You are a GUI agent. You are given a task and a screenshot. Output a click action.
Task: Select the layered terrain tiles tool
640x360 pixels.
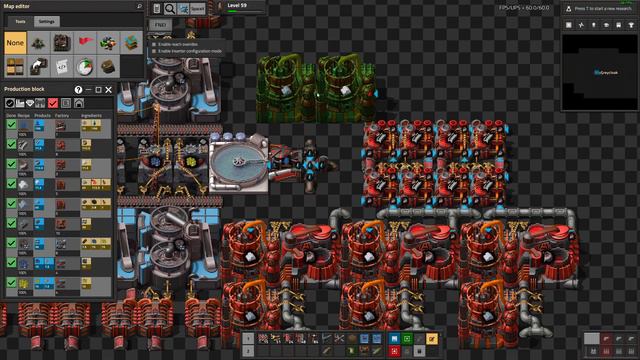(x=131, y=43)
